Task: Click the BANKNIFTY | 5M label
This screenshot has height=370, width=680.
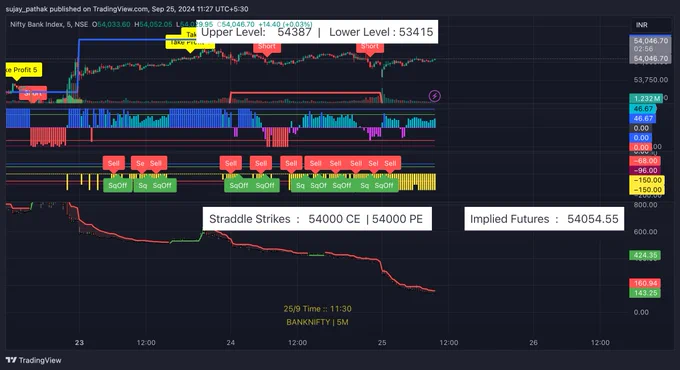Action: coord(317,322)
